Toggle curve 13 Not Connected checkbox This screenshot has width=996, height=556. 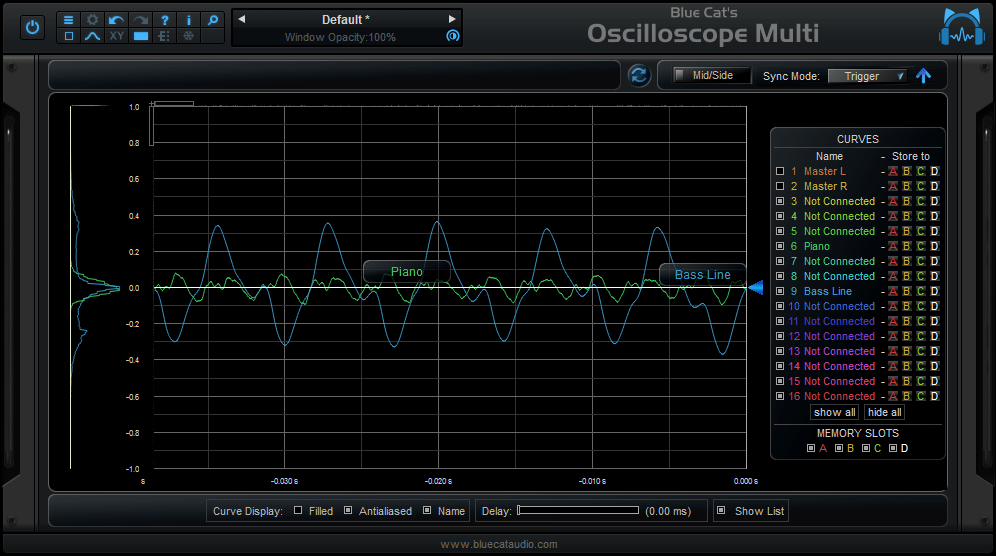[x=780, y=351]
